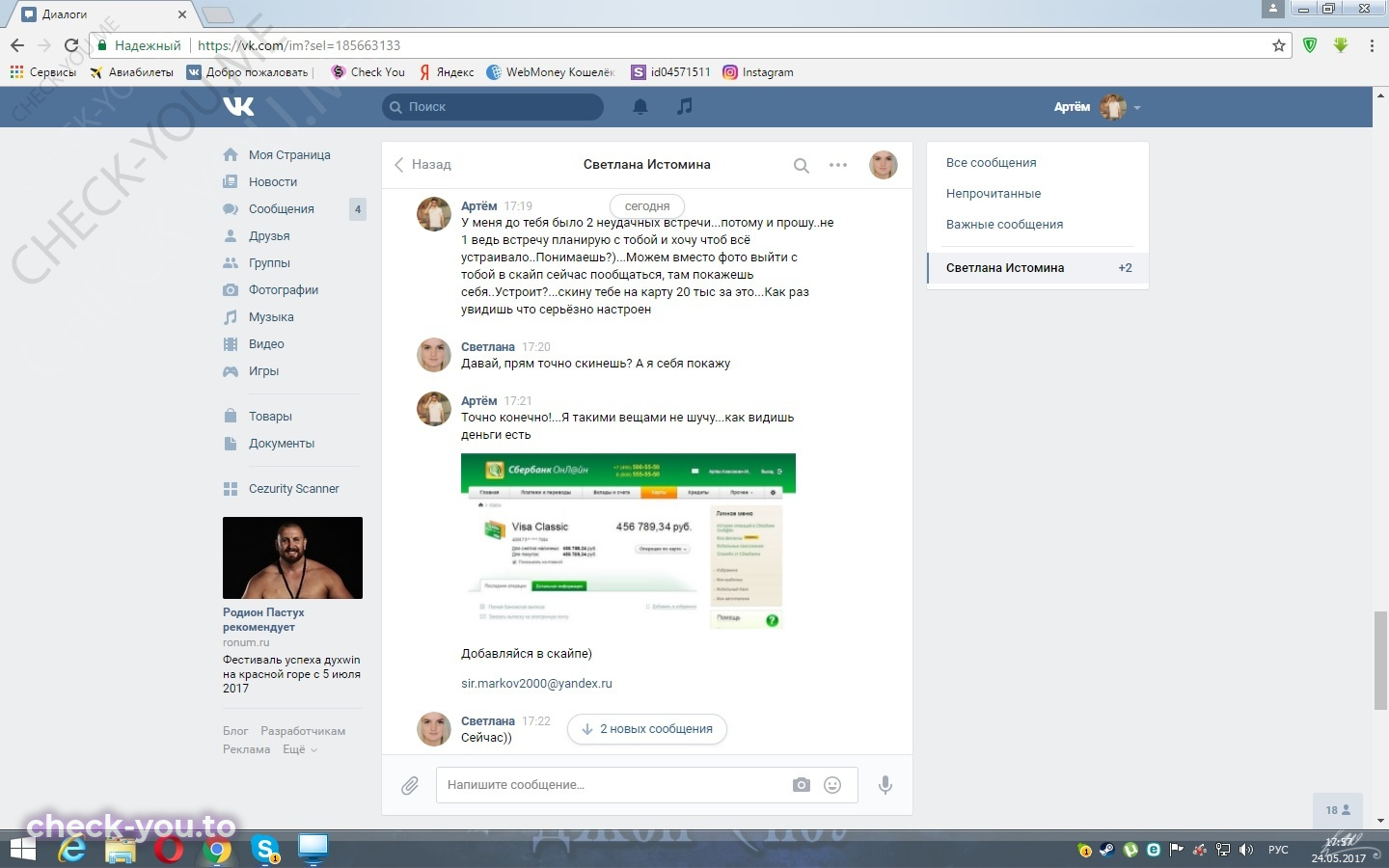Image resolution: width=1389 pixels, height=868 pixels.
Task: Open Игры in left menu
Action: (263, 371)
